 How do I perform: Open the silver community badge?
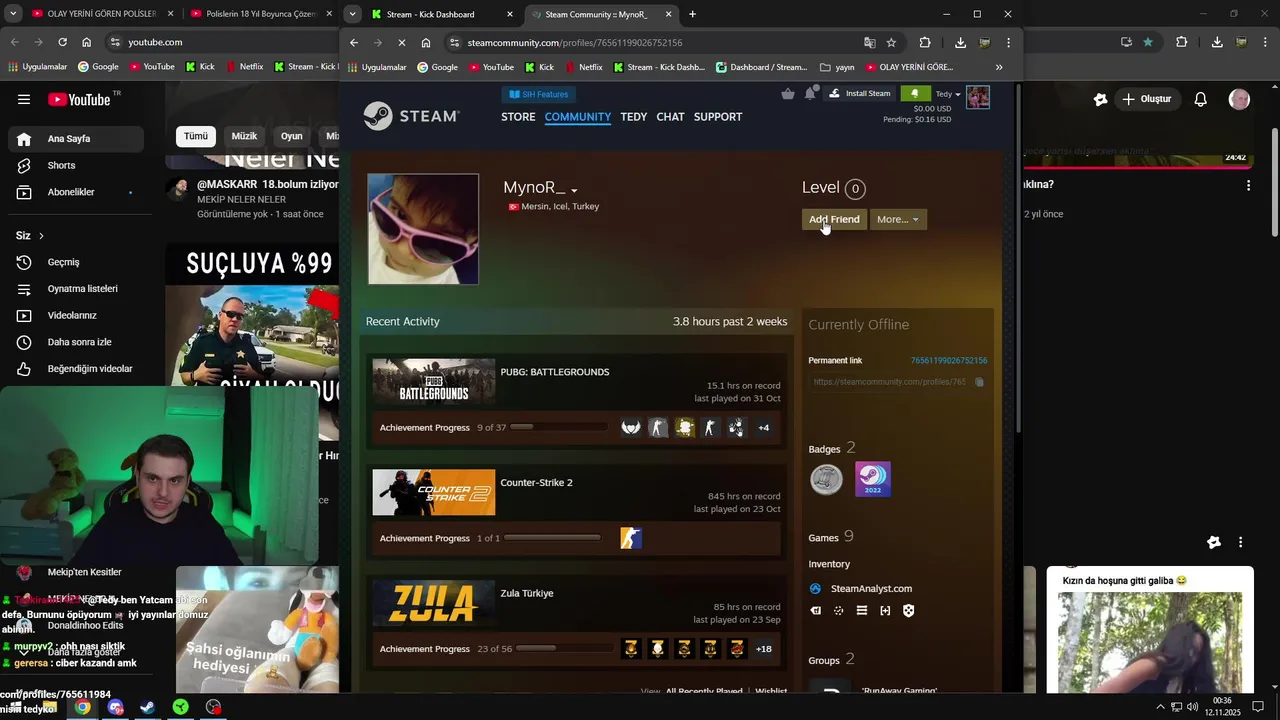pos(826,480)
